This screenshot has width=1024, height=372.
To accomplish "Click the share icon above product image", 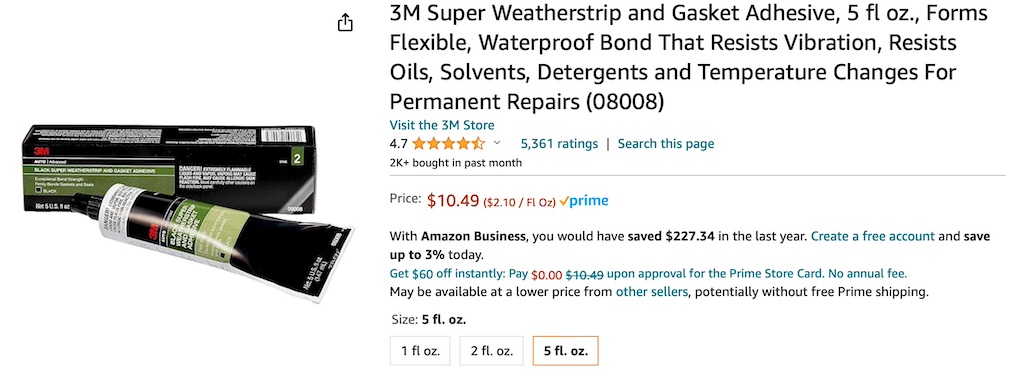I will tap(345, 23).
